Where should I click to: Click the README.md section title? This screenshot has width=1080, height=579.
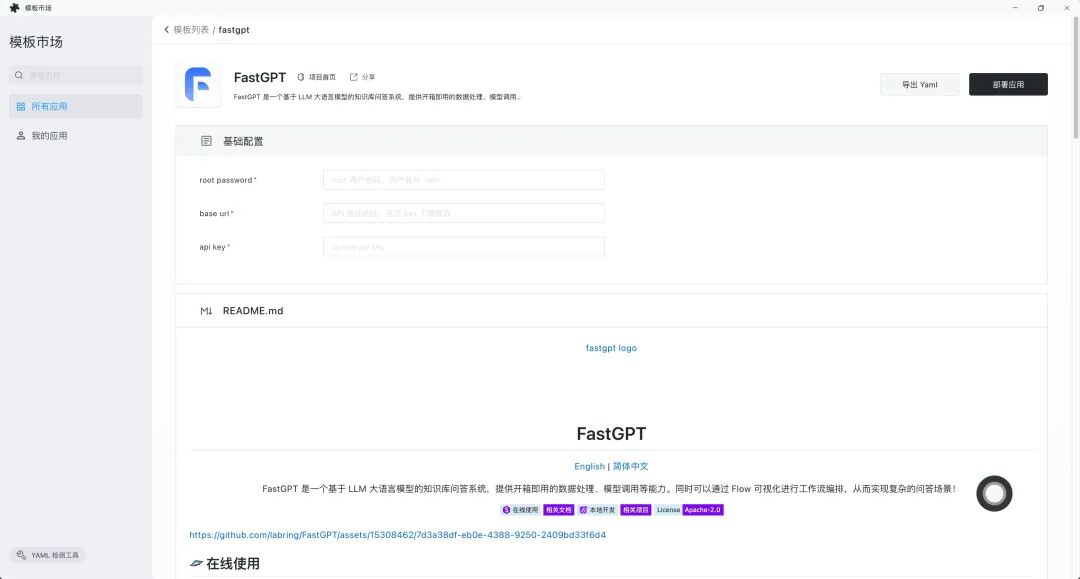click(x=253, y=311)
